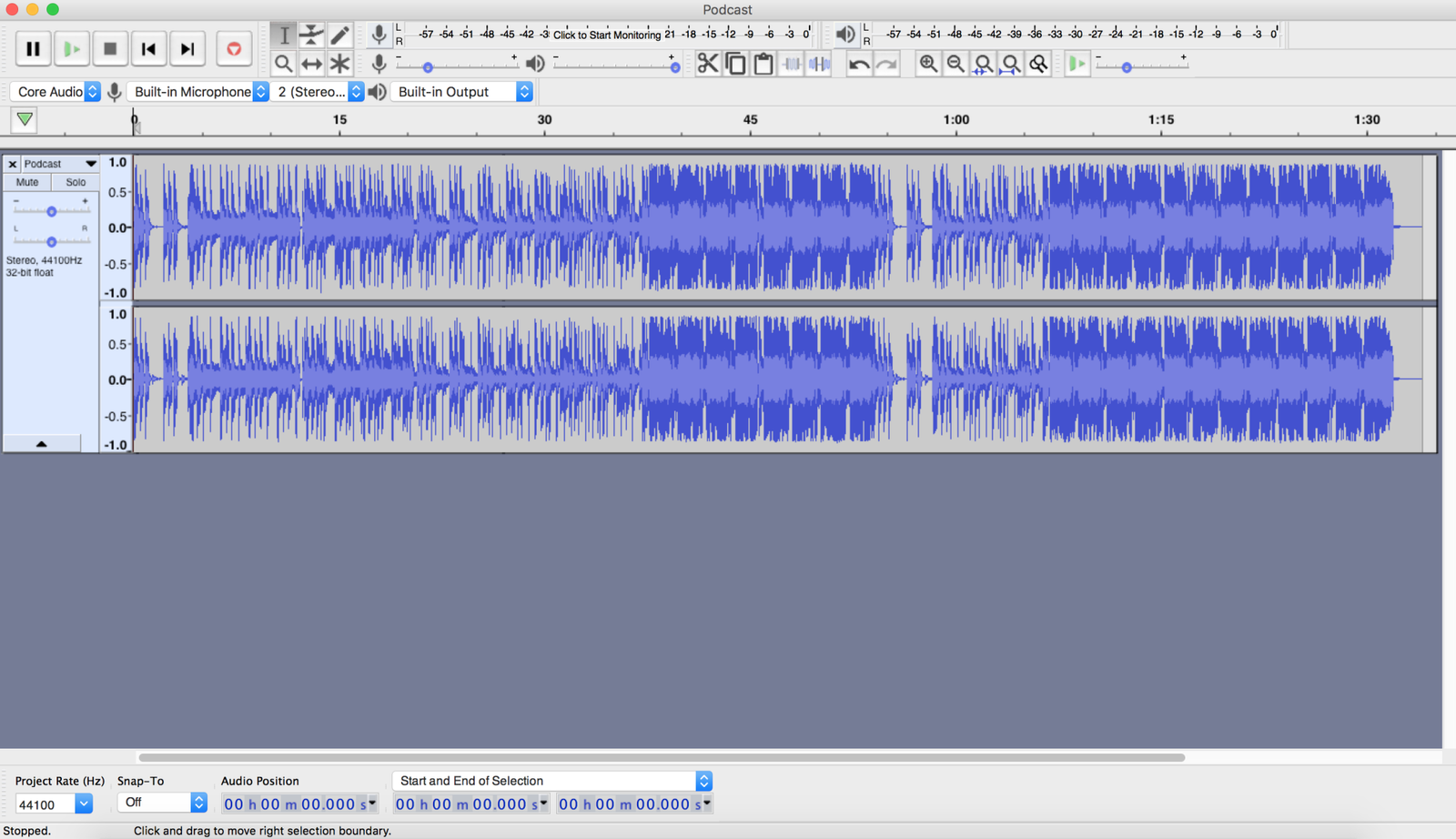Adjust the playback speed slider

coord(1141,66)
